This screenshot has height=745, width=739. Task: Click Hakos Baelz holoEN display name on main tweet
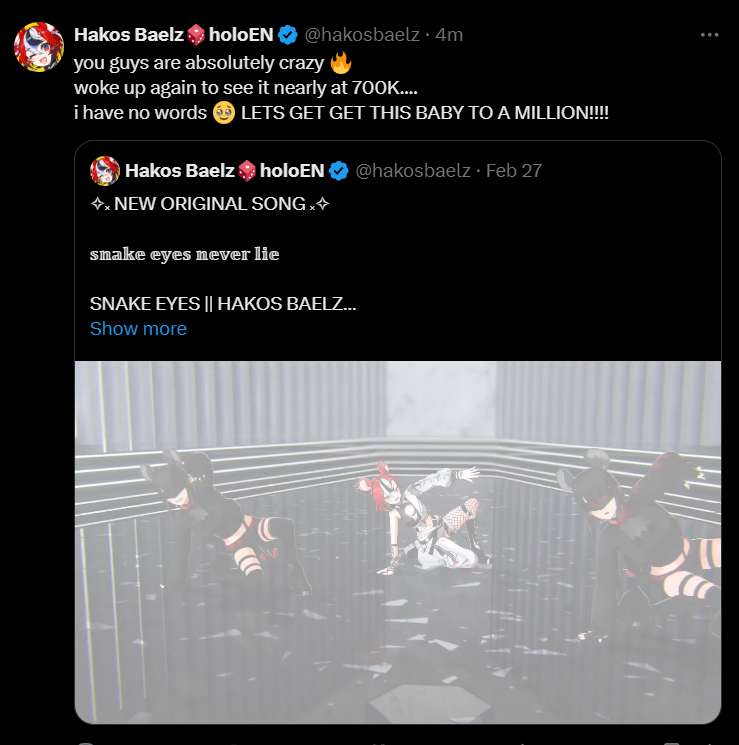click(129, 35)
